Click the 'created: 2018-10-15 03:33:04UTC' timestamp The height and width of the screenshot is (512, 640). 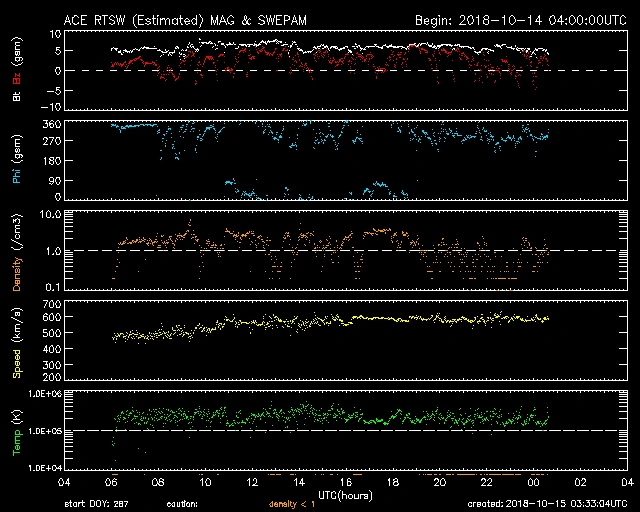click(x=547, y=504)
